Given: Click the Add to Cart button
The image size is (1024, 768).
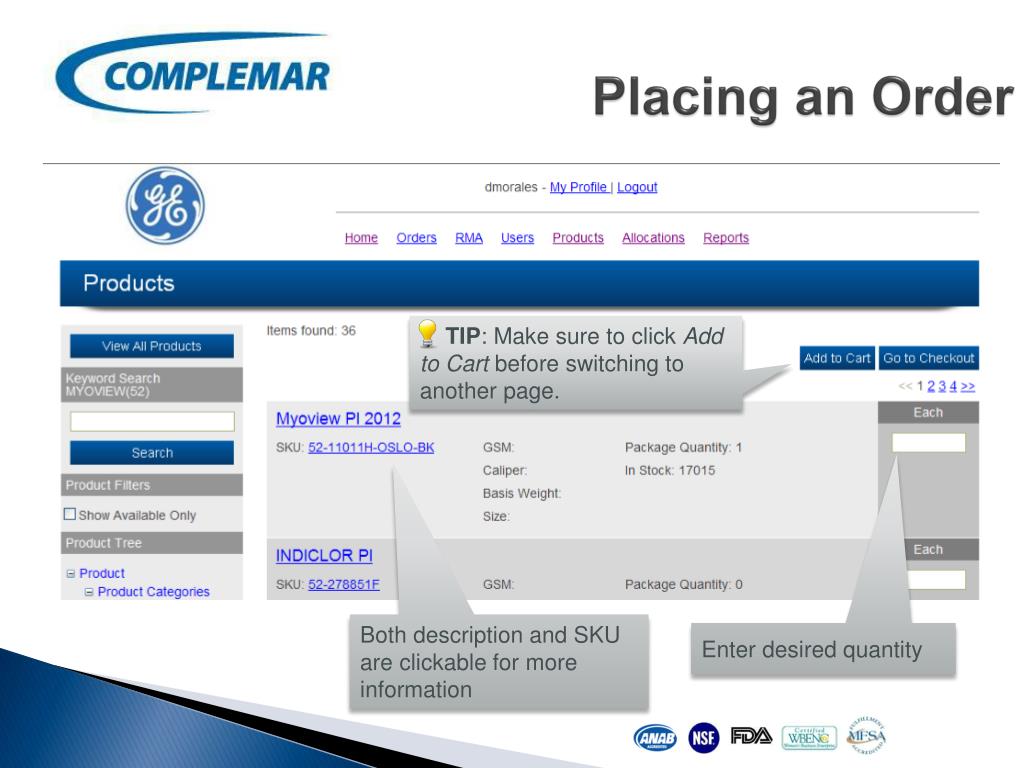Looking at the screenshot, I should tap(837, 358).
